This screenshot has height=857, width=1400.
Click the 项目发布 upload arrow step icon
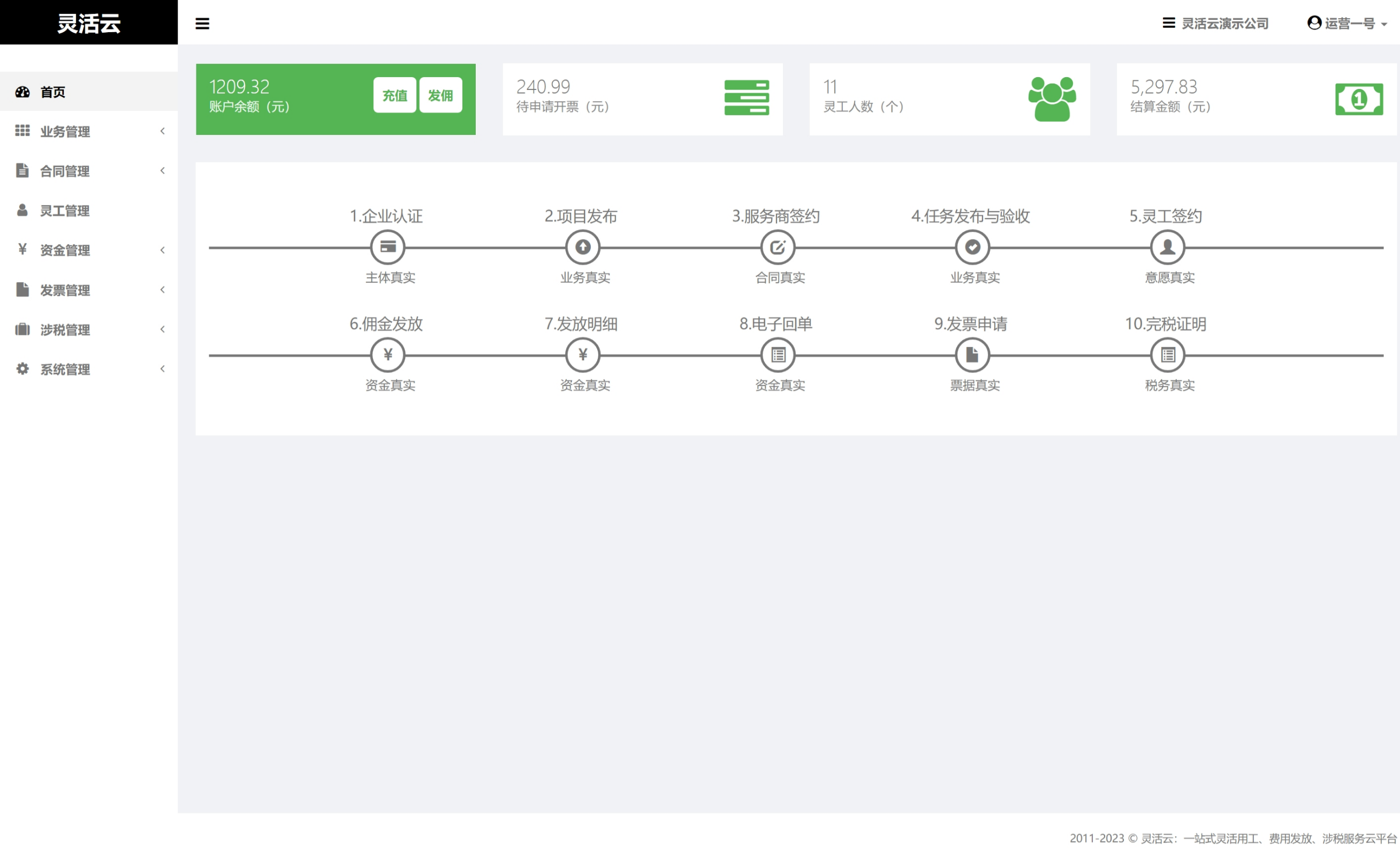(582, 247)
